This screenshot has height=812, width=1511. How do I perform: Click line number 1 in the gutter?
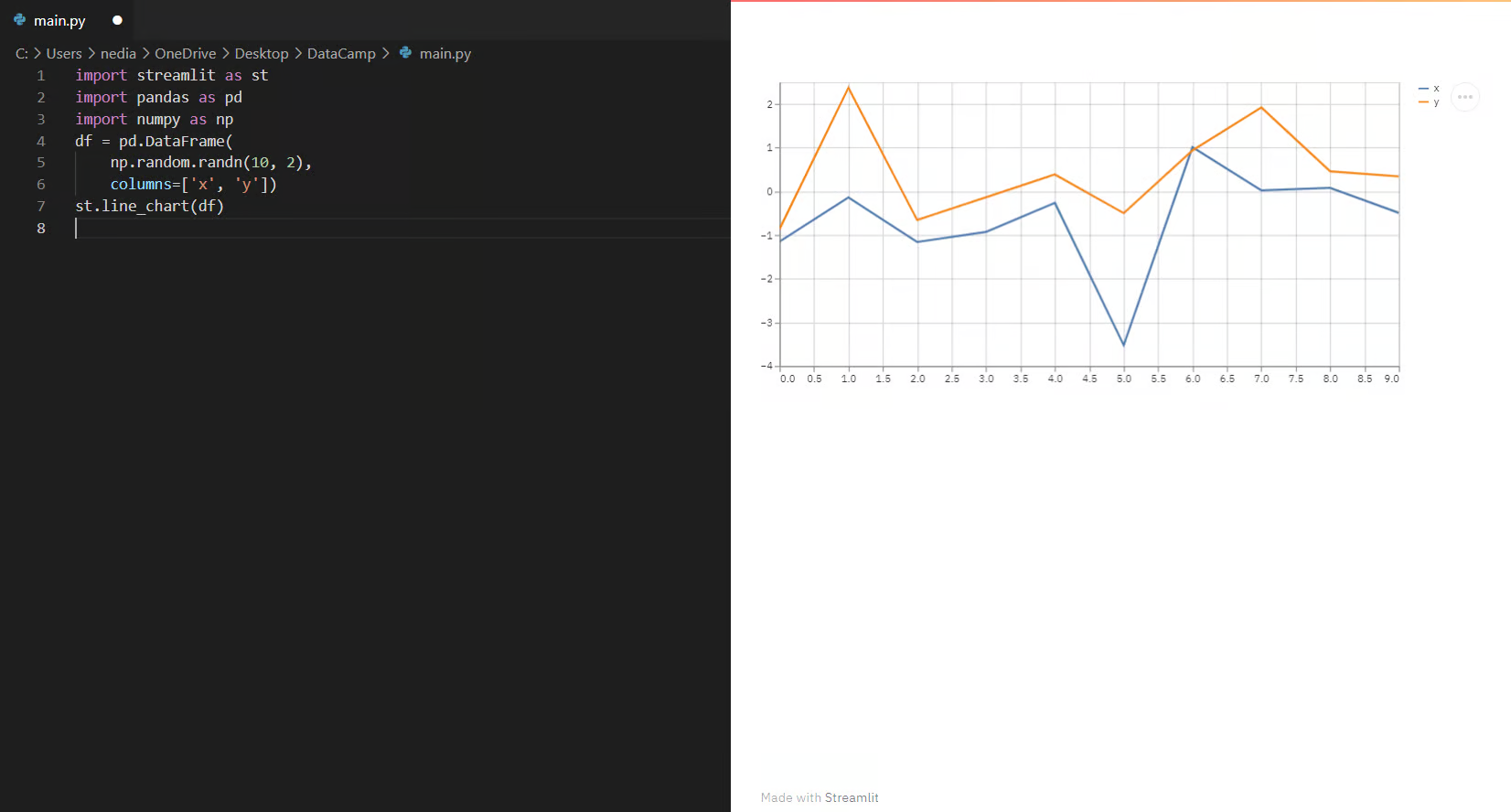(x=41, y=76)
